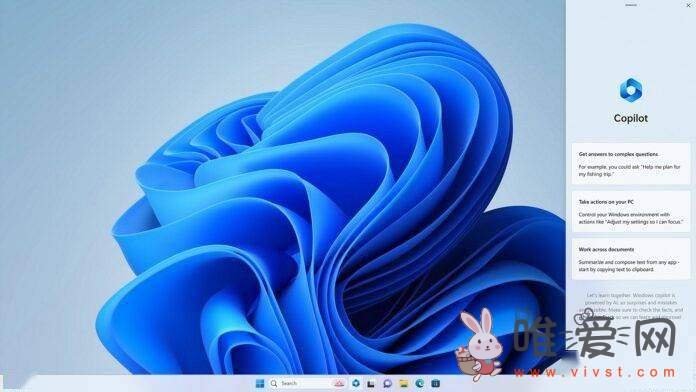Open Microsoft Store from the taskbar
The image size is (696, 392).
(435, 383)
